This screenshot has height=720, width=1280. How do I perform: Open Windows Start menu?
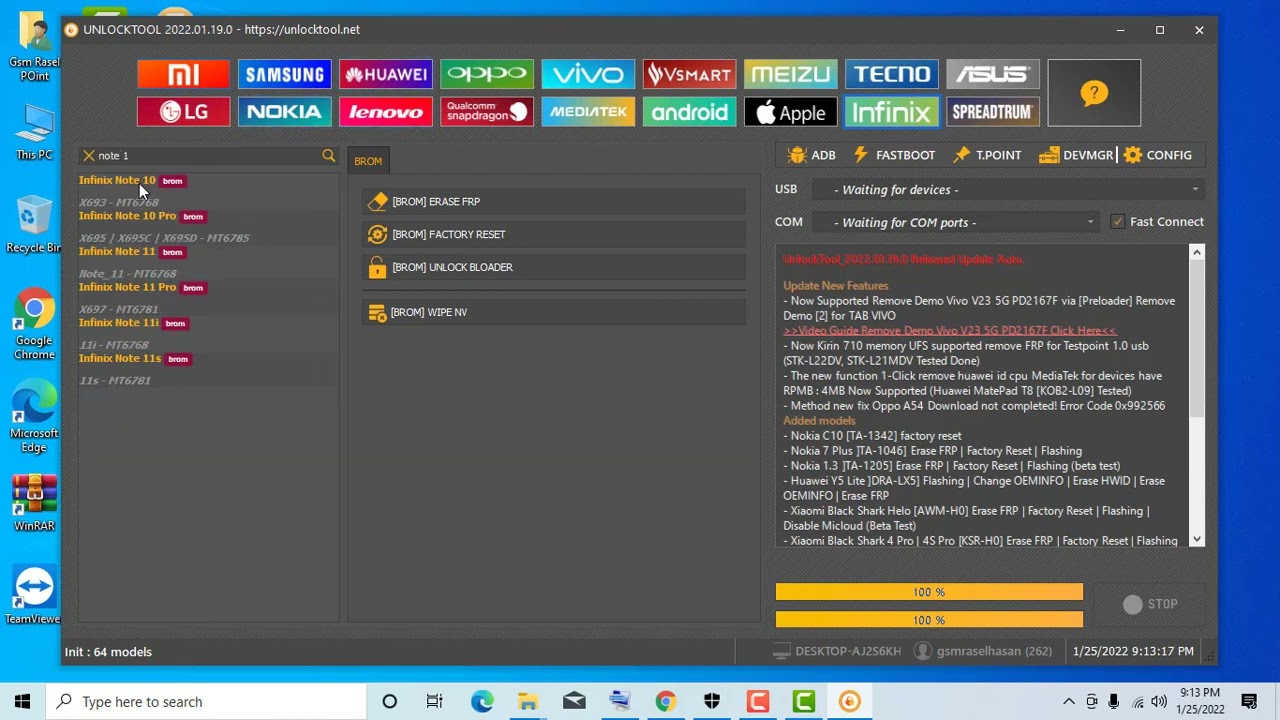click(x=22, y=702)
